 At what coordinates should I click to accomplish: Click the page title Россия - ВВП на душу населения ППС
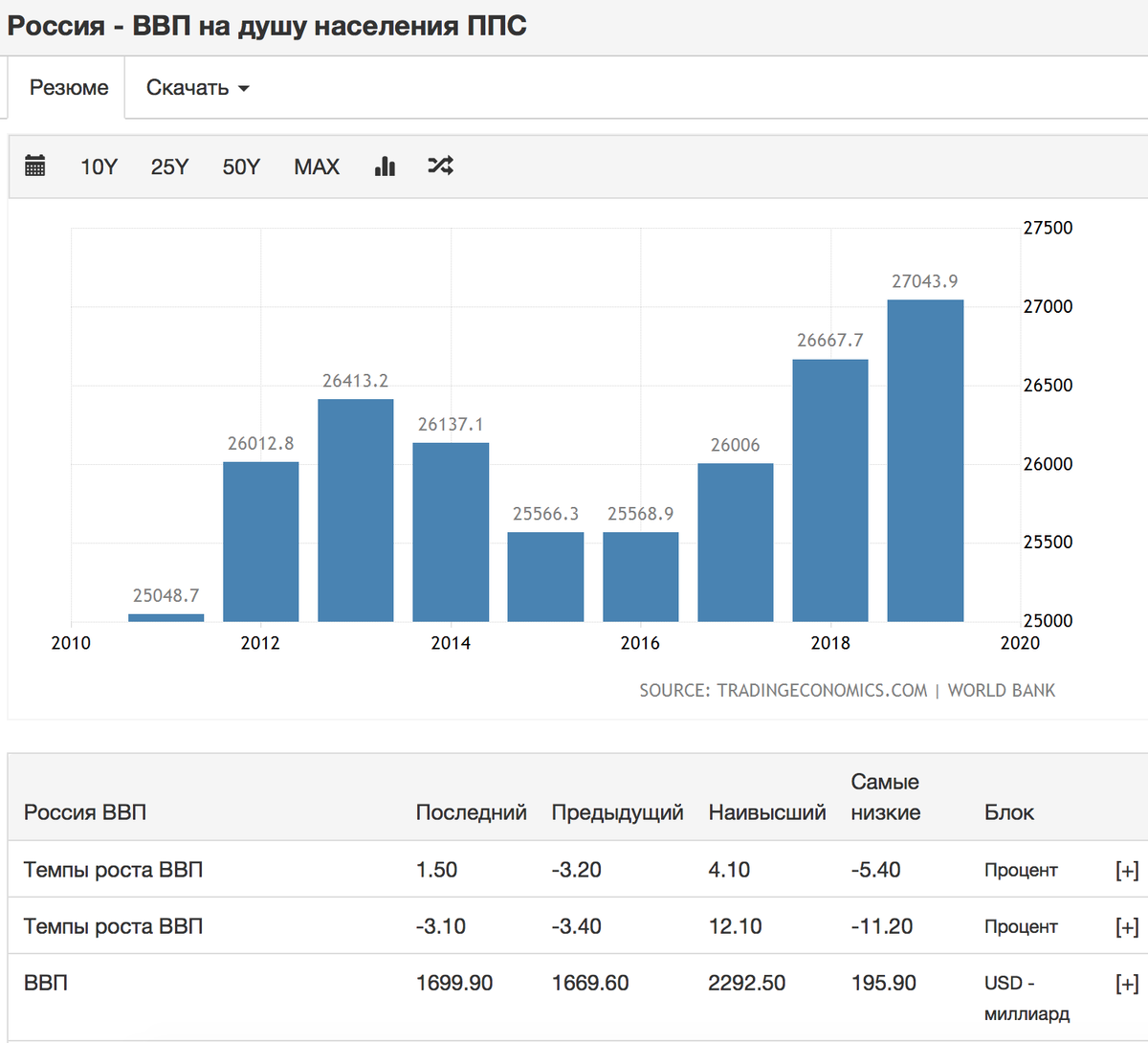point(267,26)
